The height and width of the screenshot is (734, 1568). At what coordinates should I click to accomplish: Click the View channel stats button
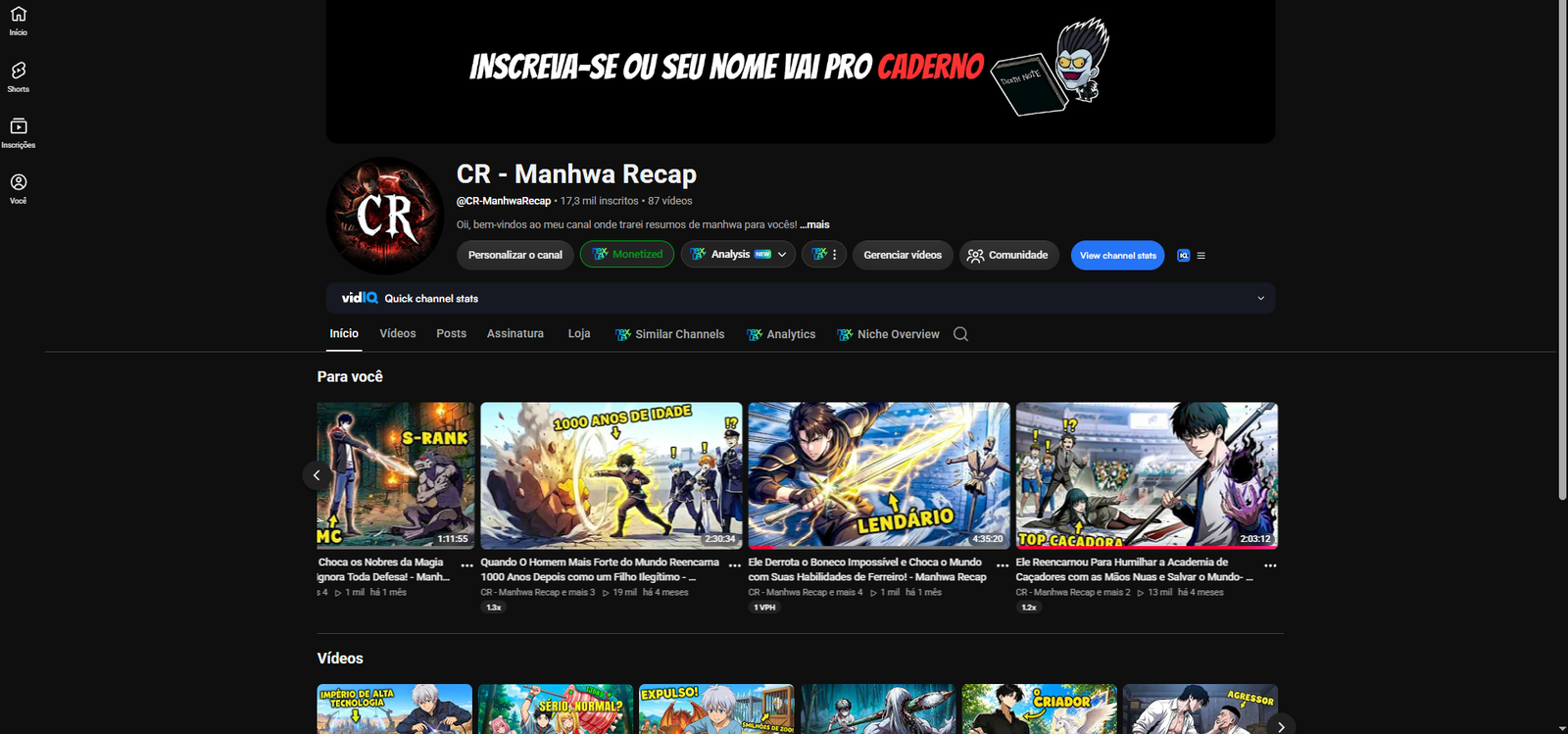coord(1118,256)
